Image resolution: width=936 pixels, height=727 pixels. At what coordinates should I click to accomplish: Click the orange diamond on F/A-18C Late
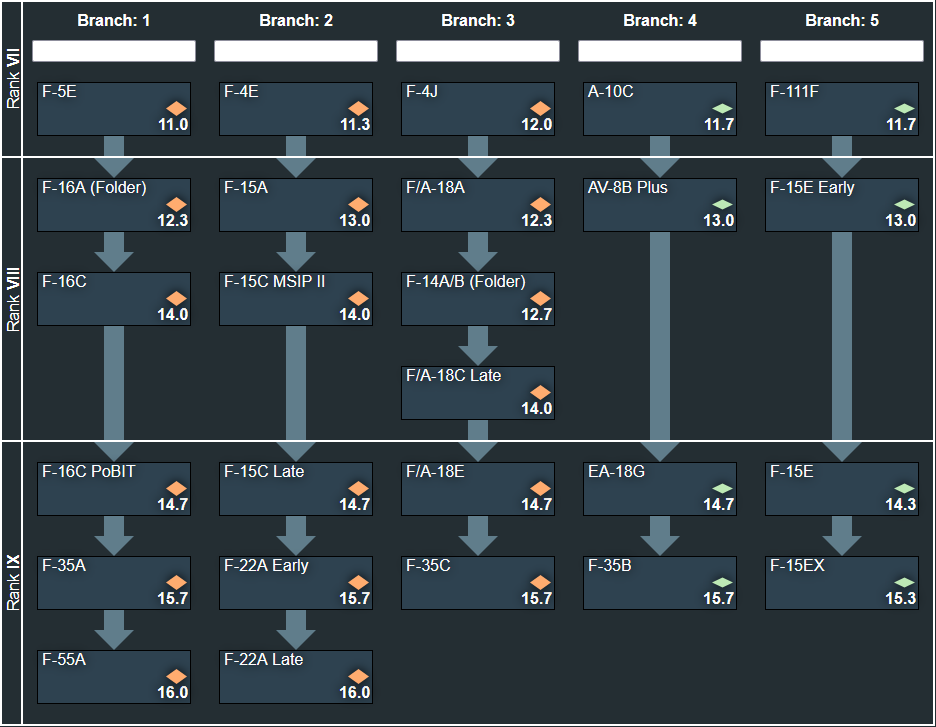[x=541, y=393]
